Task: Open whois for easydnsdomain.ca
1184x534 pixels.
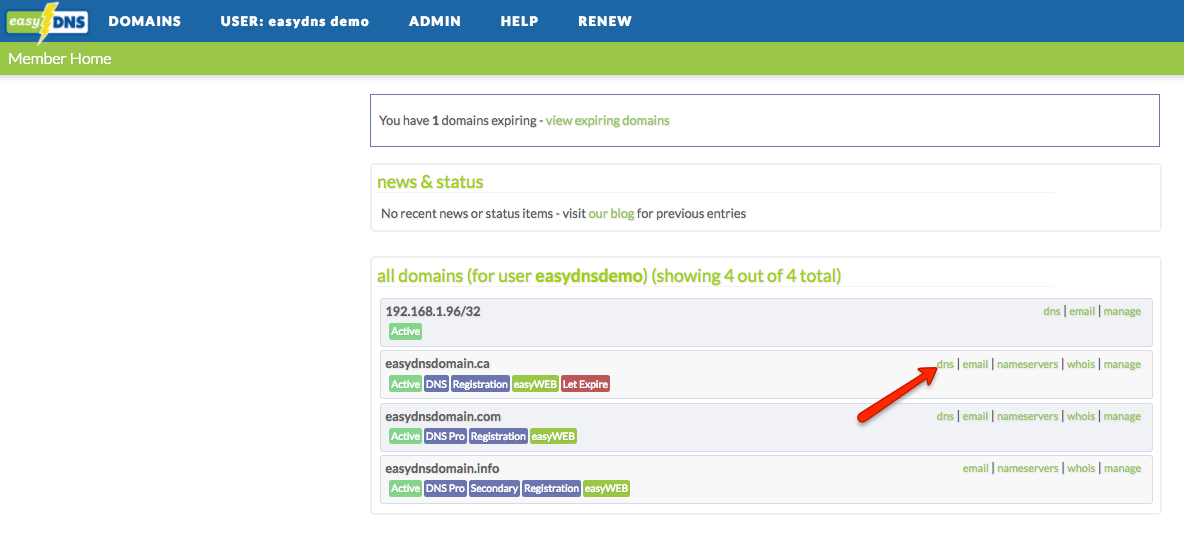Action: coord(1081,364)
